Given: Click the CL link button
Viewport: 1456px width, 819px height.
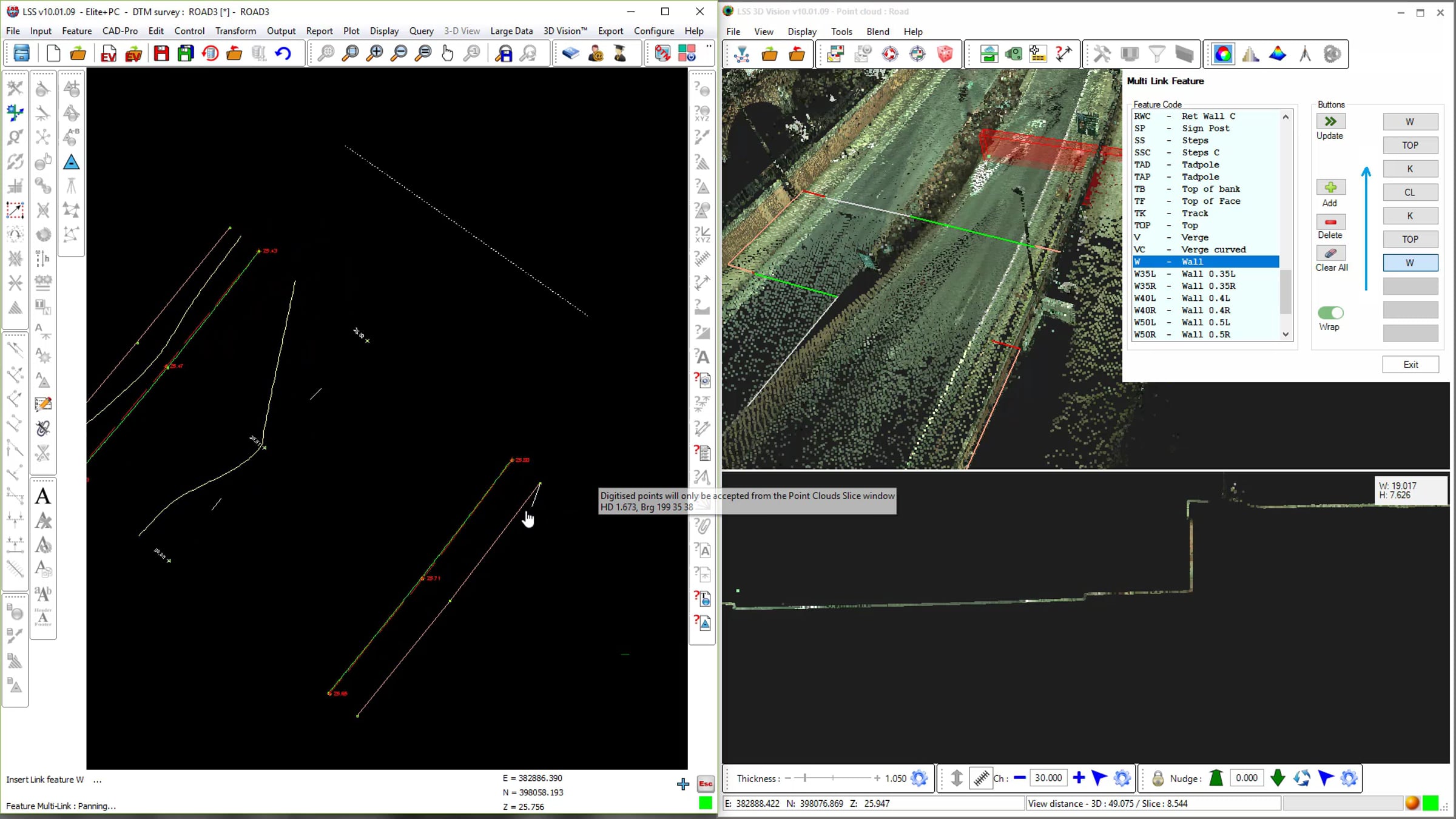Looking at the screenshot, I should click(x=1409, y=192).
